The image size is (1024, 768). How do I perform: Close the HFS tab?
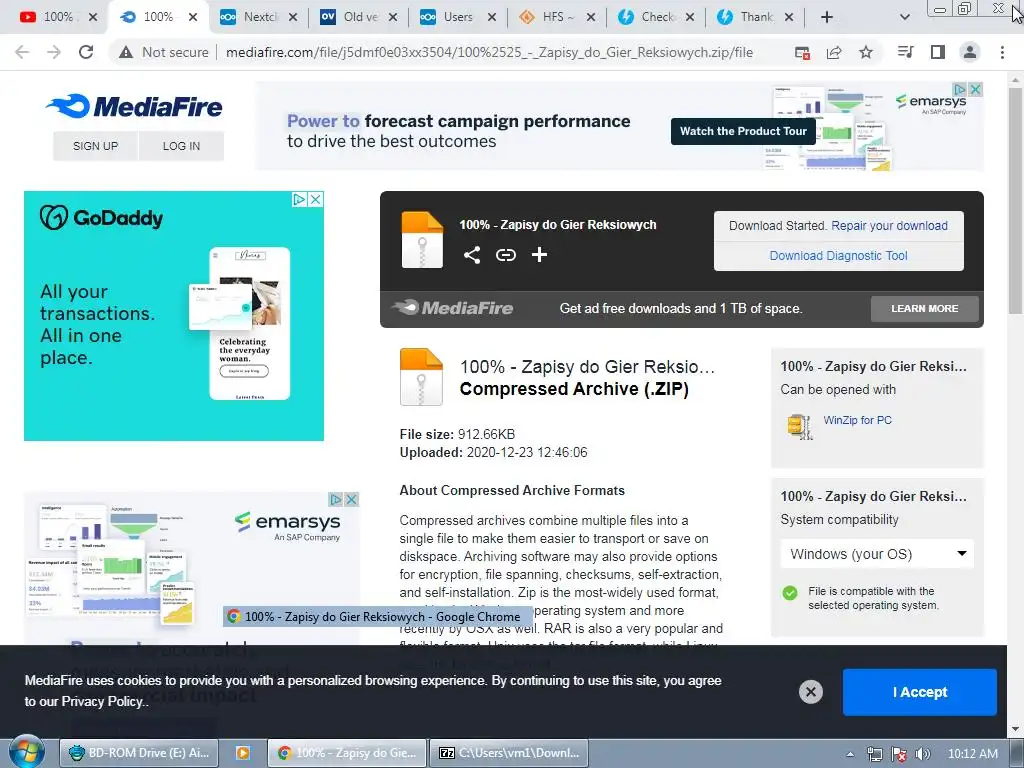tap(590, 18)
